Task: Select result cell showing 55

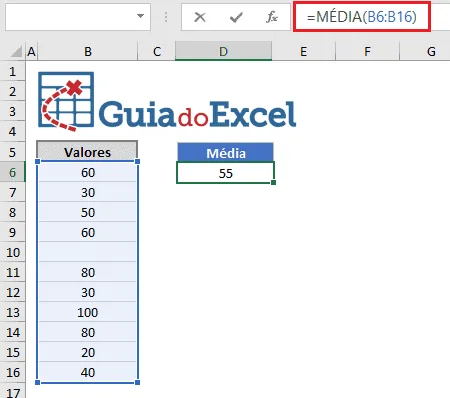Action: pyautogui.click(x=225, y=173)
